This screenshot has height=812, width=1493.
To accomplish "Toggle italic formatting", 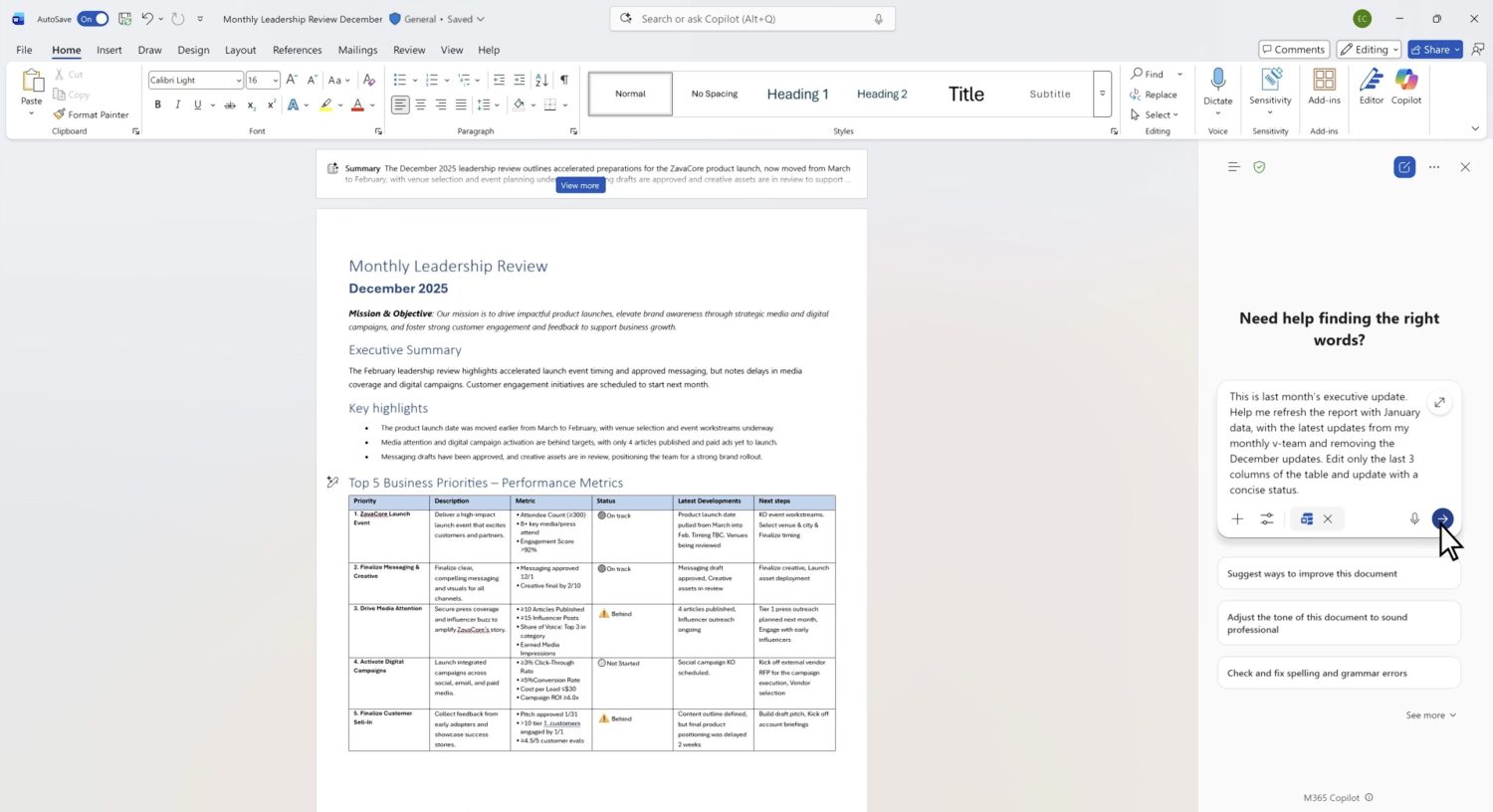I will (177, 104).
